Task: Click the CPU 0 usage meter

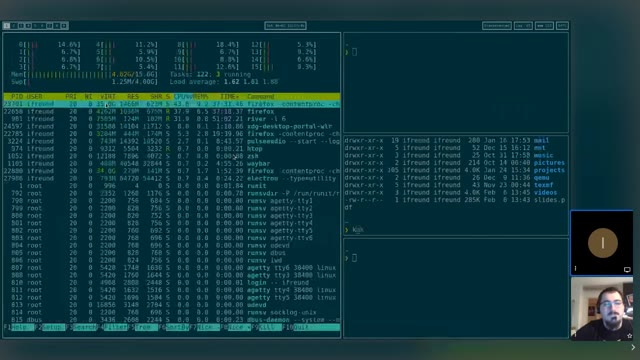Action: 49,44
